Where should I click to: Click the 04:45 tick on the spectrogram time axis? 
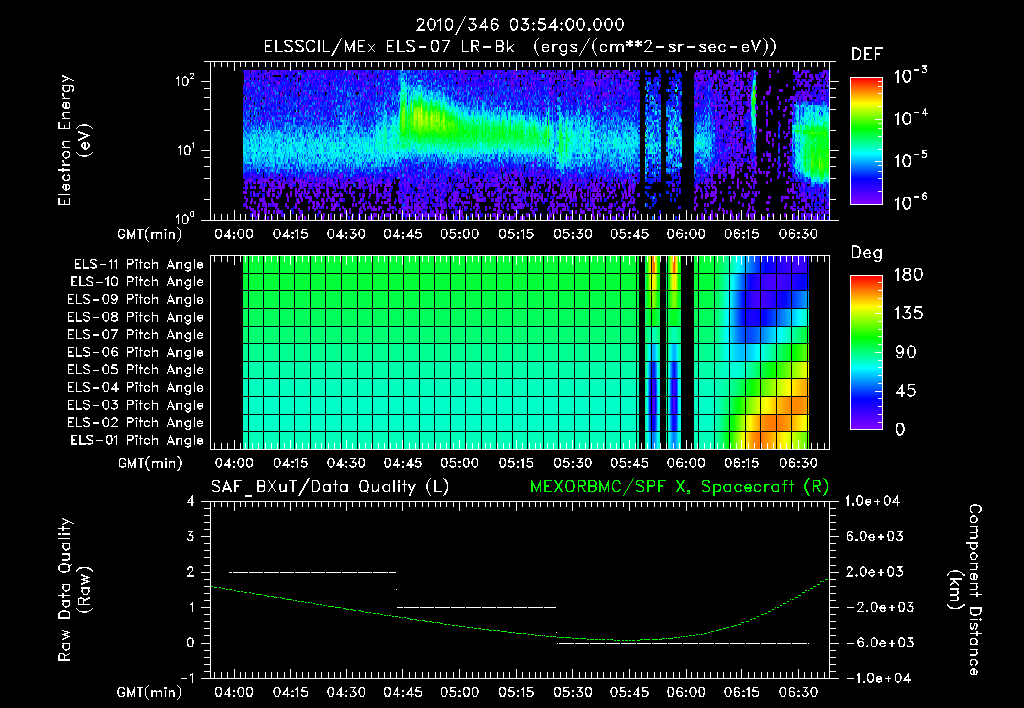coord(402,234)
